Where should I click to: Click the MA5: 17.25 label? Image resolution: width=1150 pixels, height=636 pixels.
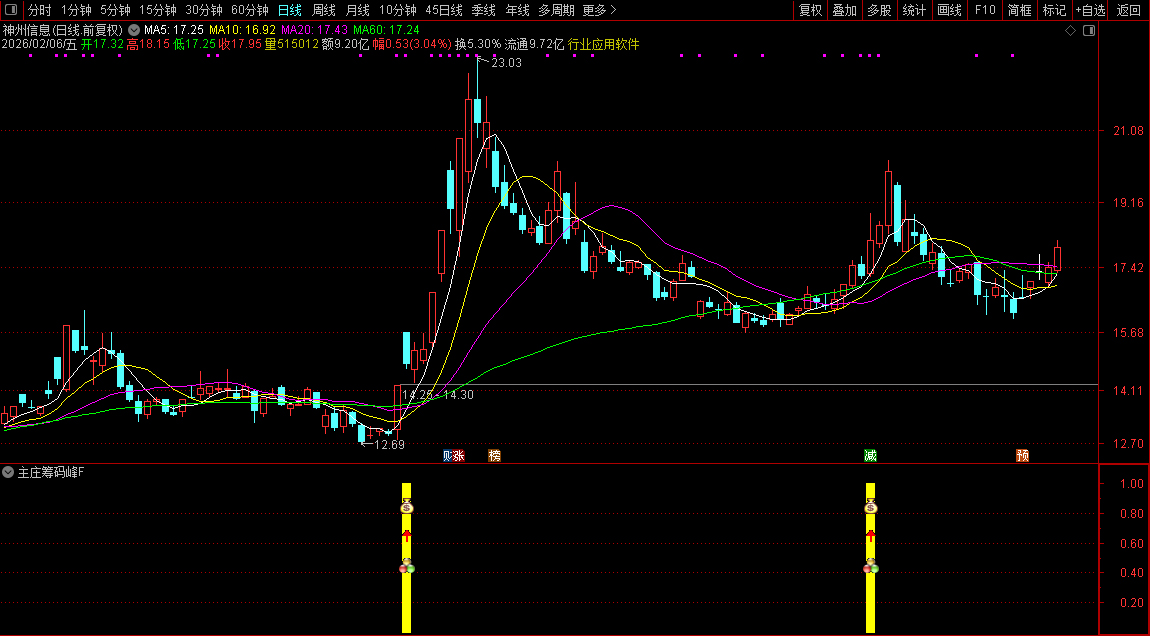tap(173, 30)
